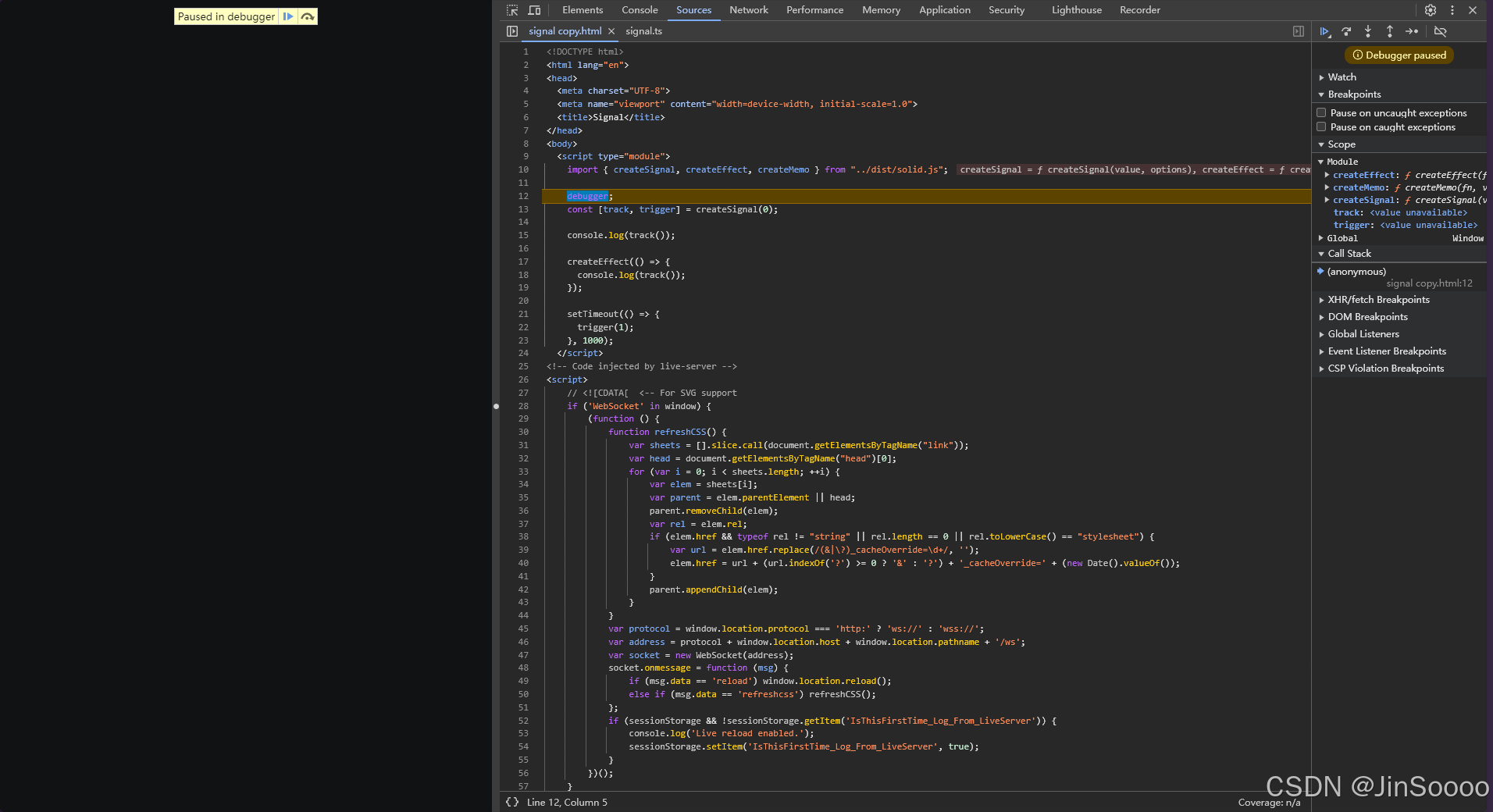
Task: Deactivate breakpoints icon
Action: click(x=1441, y=31)
